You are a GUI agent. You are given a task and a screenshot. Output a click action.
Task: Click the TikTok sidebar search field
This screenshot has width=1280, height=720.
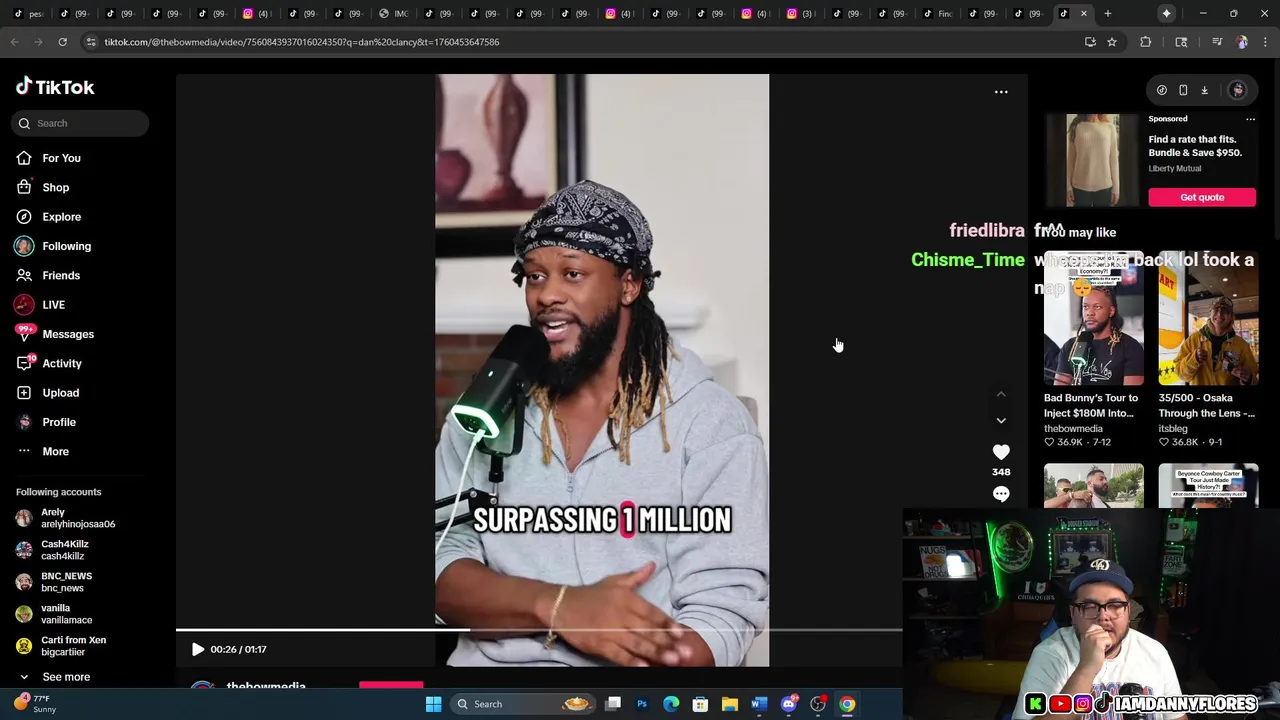[x=80, y=123]
